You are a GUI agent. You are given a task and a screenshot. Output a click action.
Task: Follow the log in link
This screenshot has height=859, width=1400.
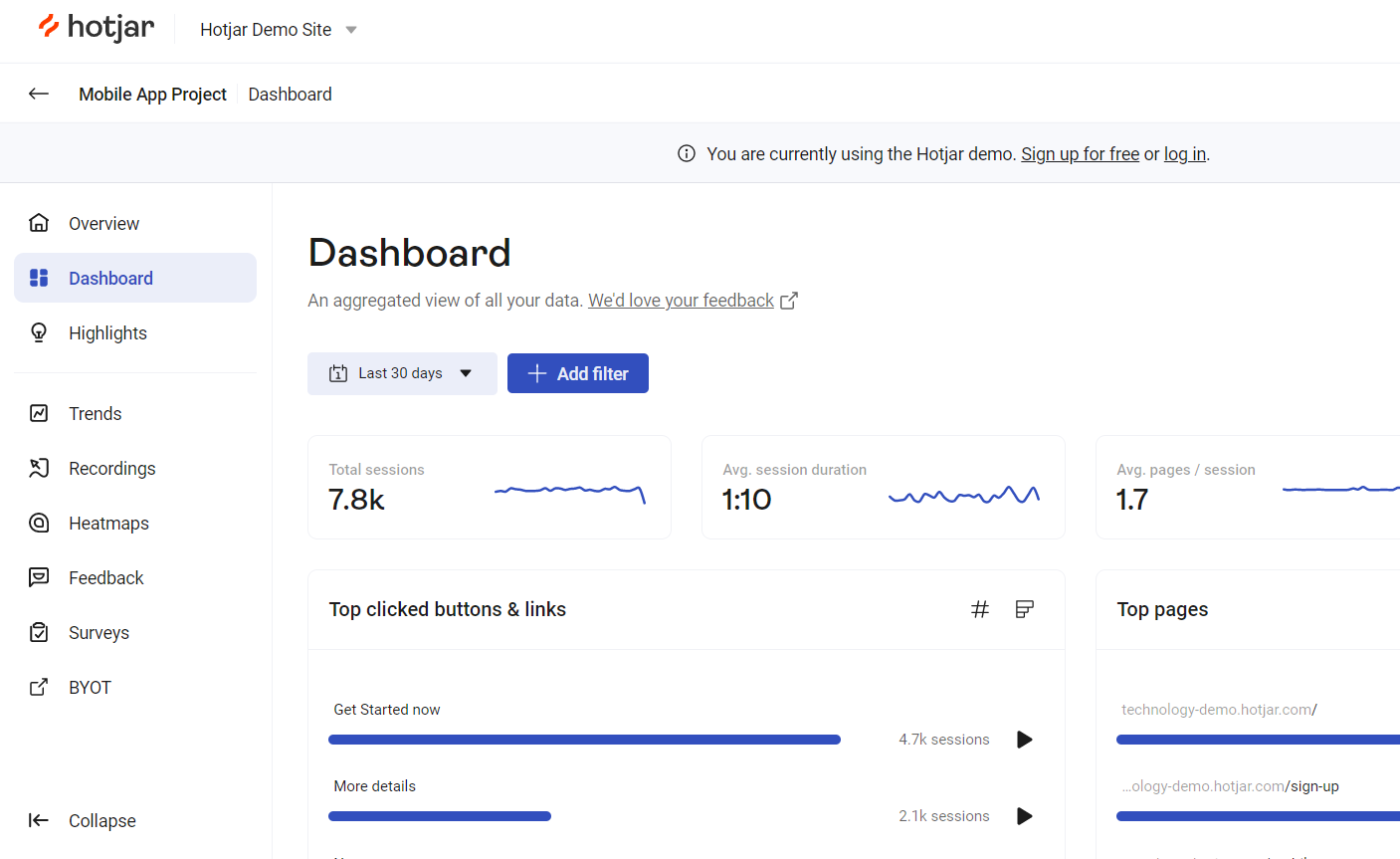(x=1185, y=154)
